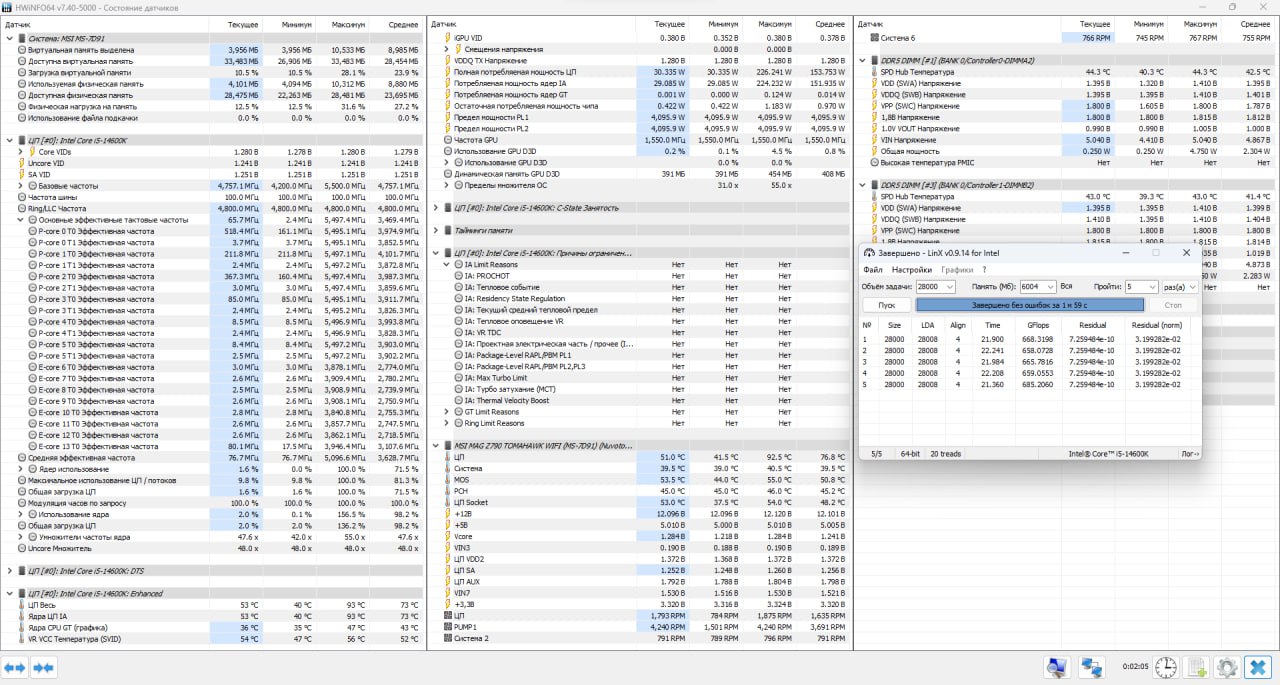Viewport: 1280px width, 685px height.
Task: Open the Настройки menu in LinX
Action: pyautogui.click(x=912, y=270)
